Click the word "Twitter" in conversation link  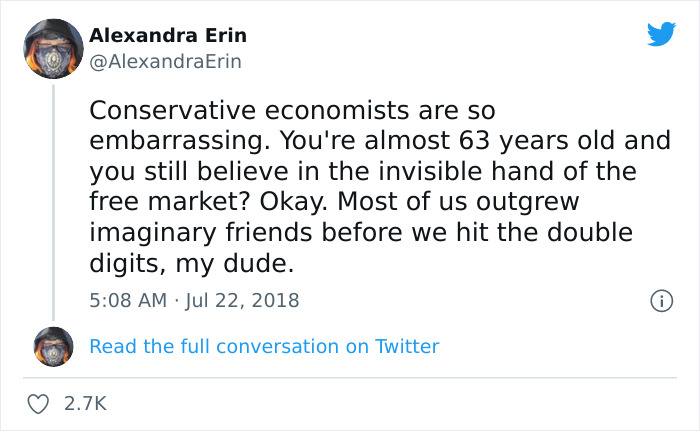pos(407,347)
